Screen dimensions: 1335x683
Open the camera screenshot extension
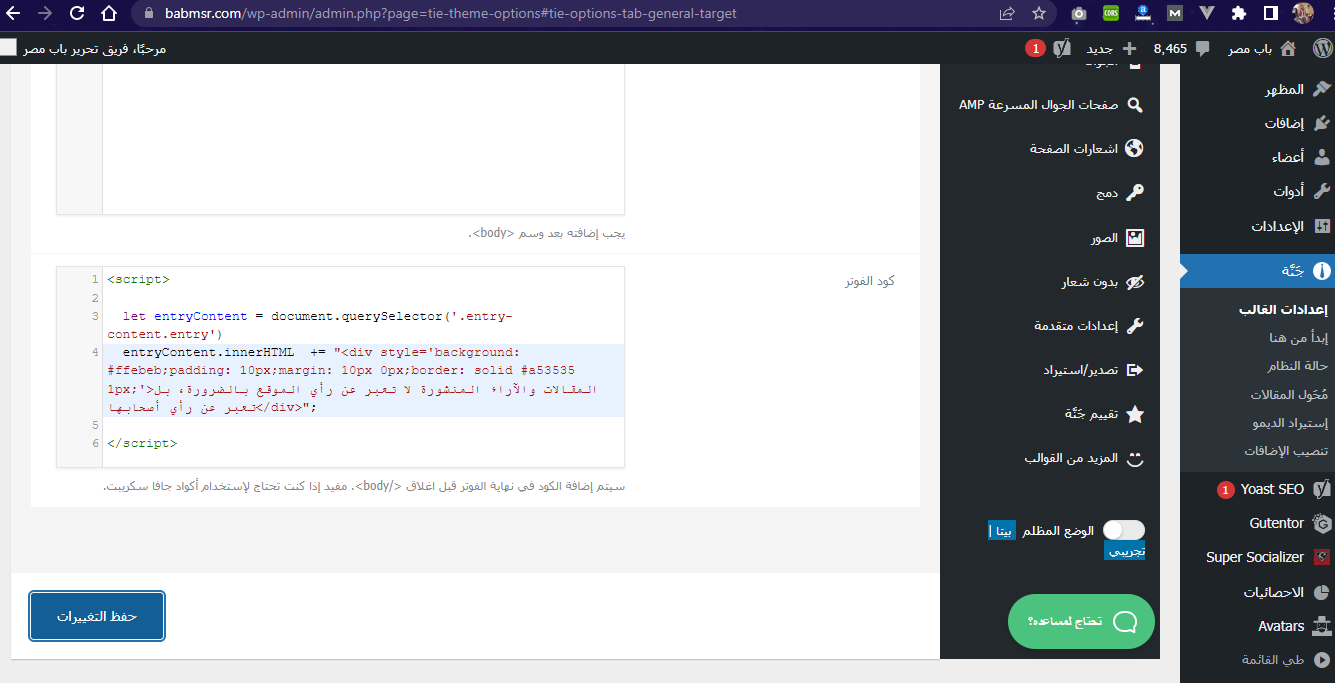(x=1079, y=14)
